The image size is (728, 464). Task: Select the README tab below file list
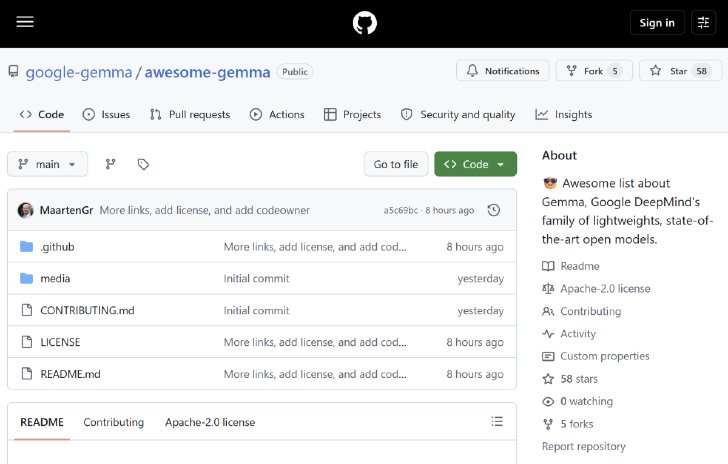point(42,422)
